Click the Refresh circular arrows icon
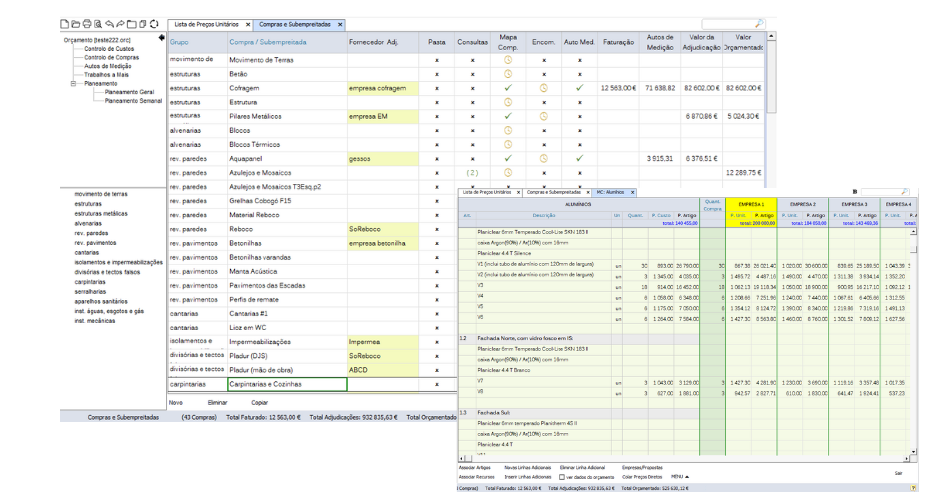The width and height of the screenshot is (943, 500). coord(154,24)
